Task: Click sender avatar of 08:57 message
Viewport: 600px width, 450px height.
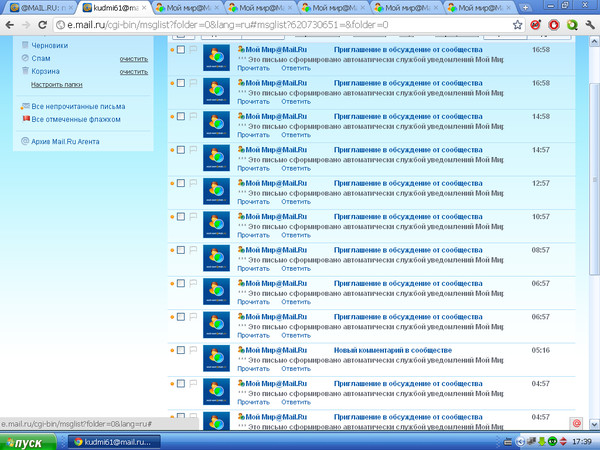Action: point(216,258)
